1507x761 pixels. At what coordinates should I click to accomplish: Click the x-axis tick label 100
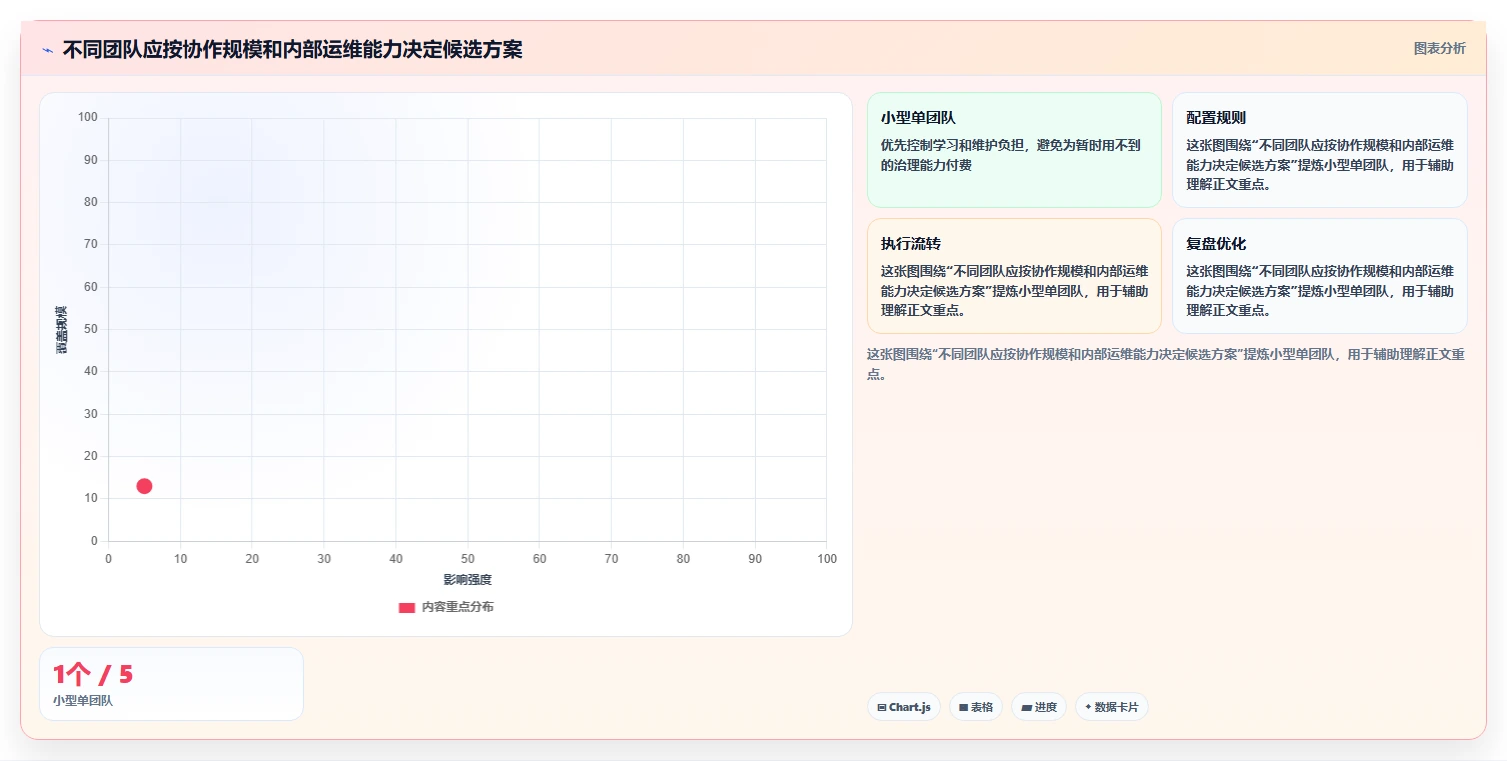(x=826, y=559)
